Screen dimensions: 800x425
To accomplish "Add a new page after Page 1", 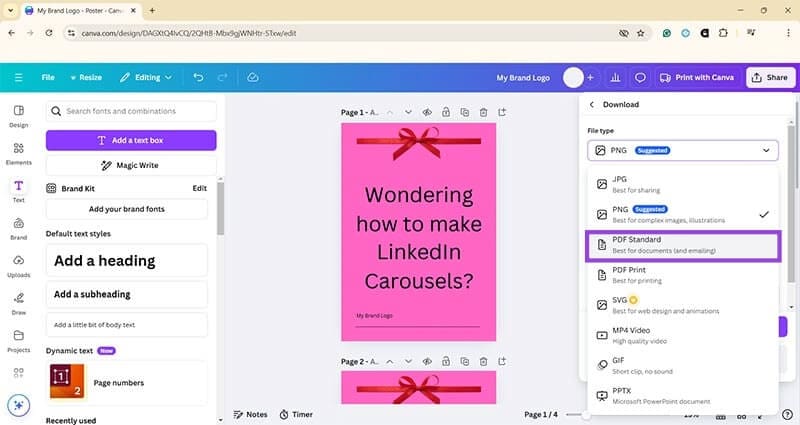I will [502, 112].
